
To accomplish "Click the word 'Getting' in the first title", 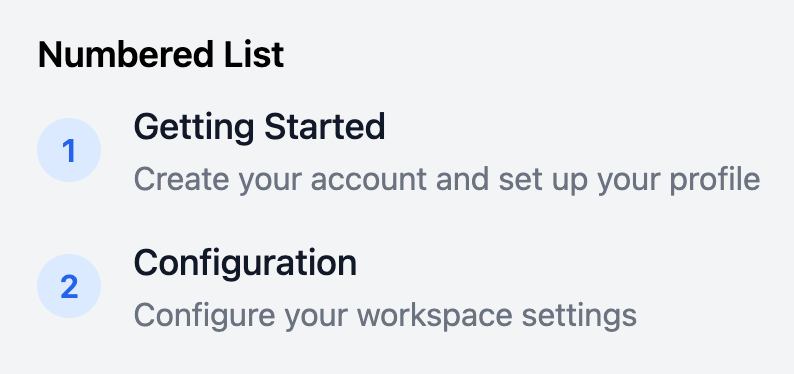I will [193, 128].
